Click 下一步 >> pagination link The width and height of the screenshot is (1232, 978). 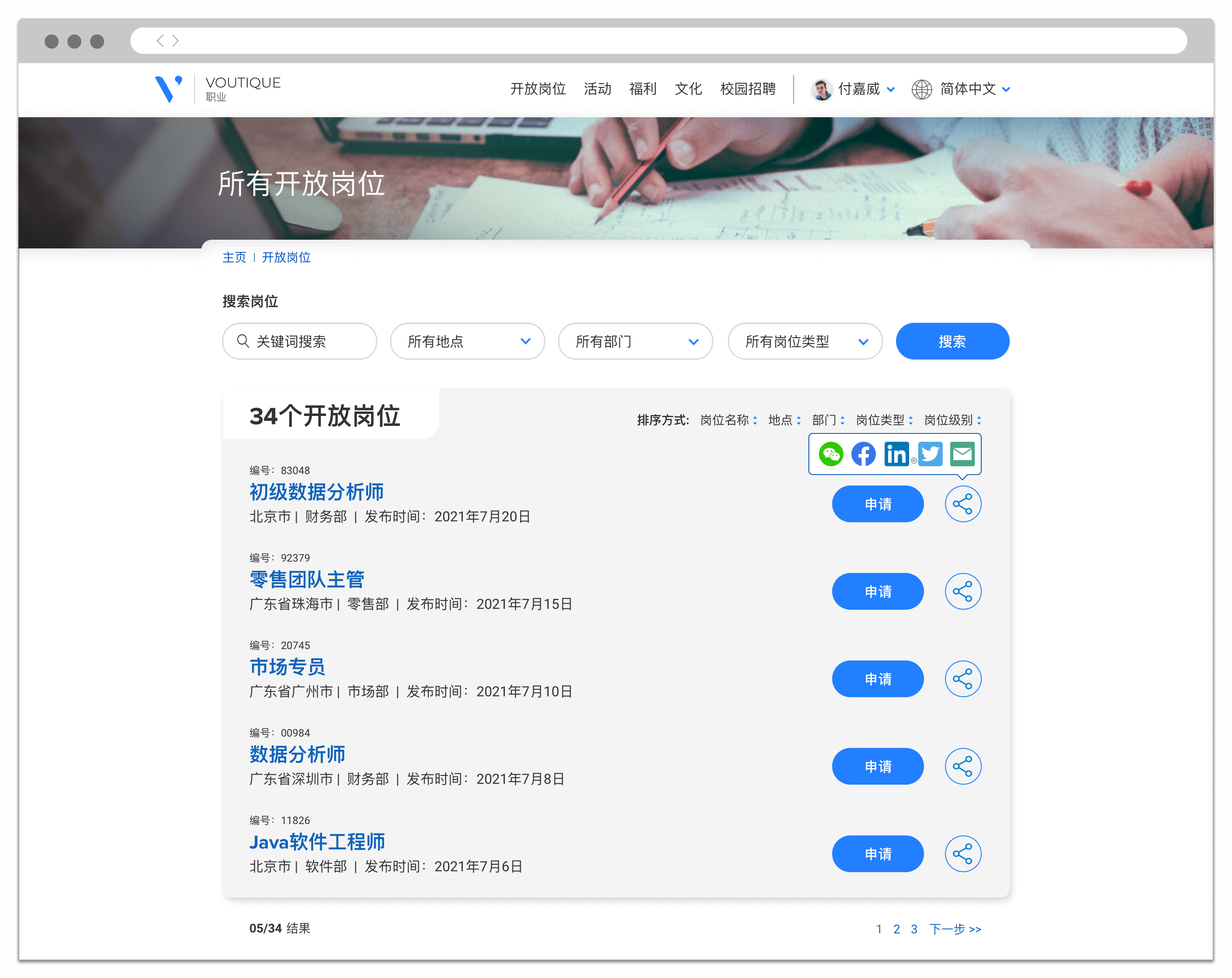tap(955, 929)
